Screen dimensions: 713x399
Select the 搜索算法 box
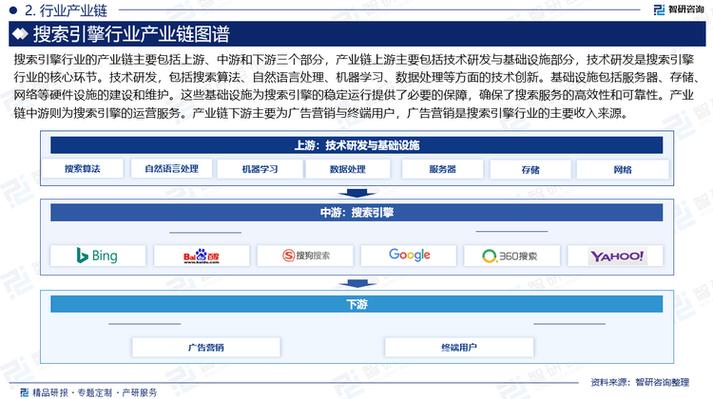(82, 169)
